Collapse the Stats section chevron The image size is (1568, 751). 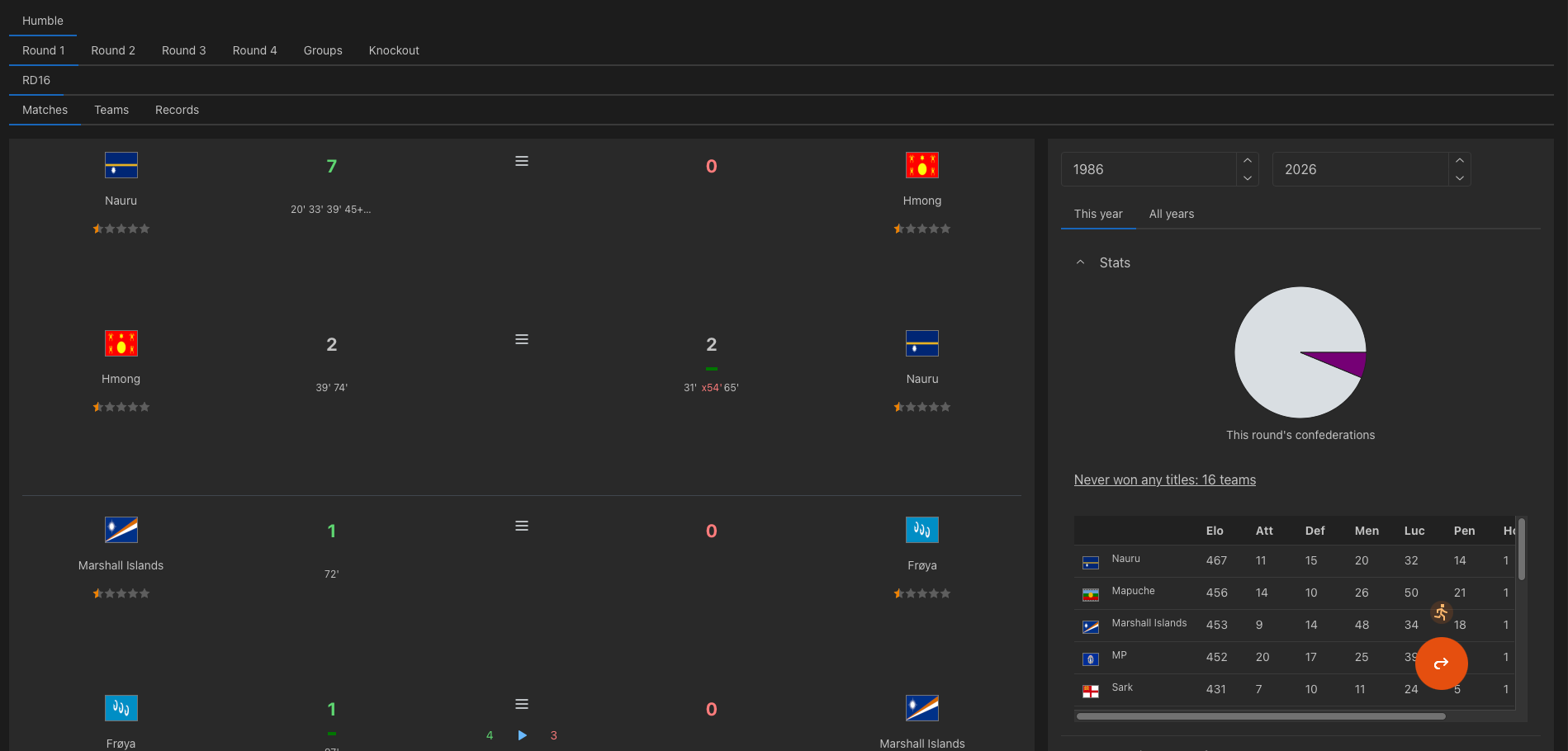click(1080, 262)
